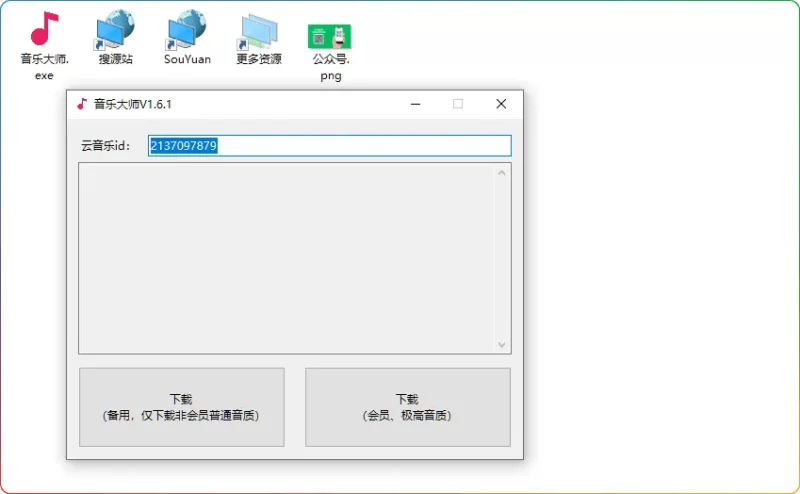Click inside the empty log text area

[x=286, y=258]
